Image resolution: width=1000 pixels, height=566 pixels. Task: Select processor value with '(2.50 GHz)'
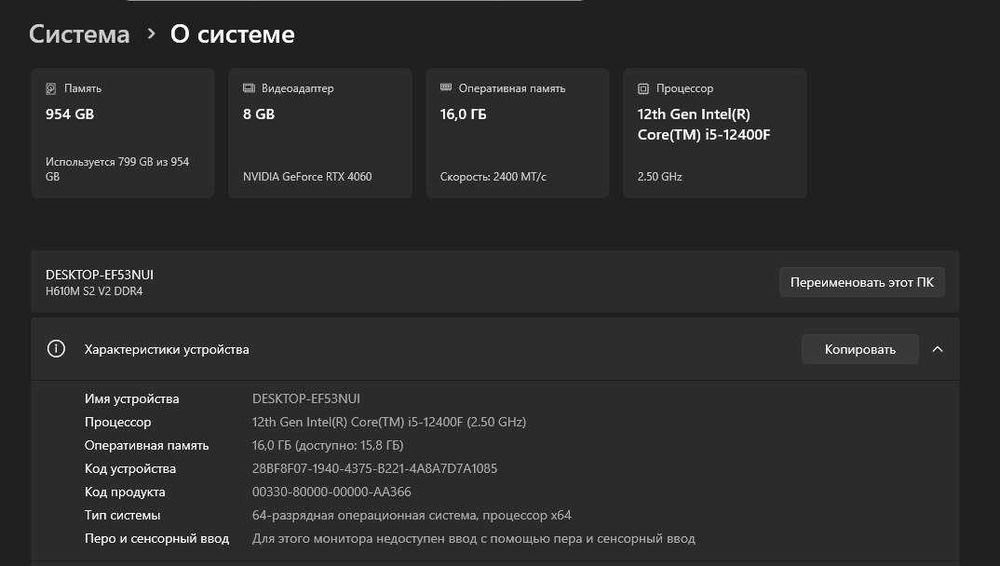click(389, 422)
